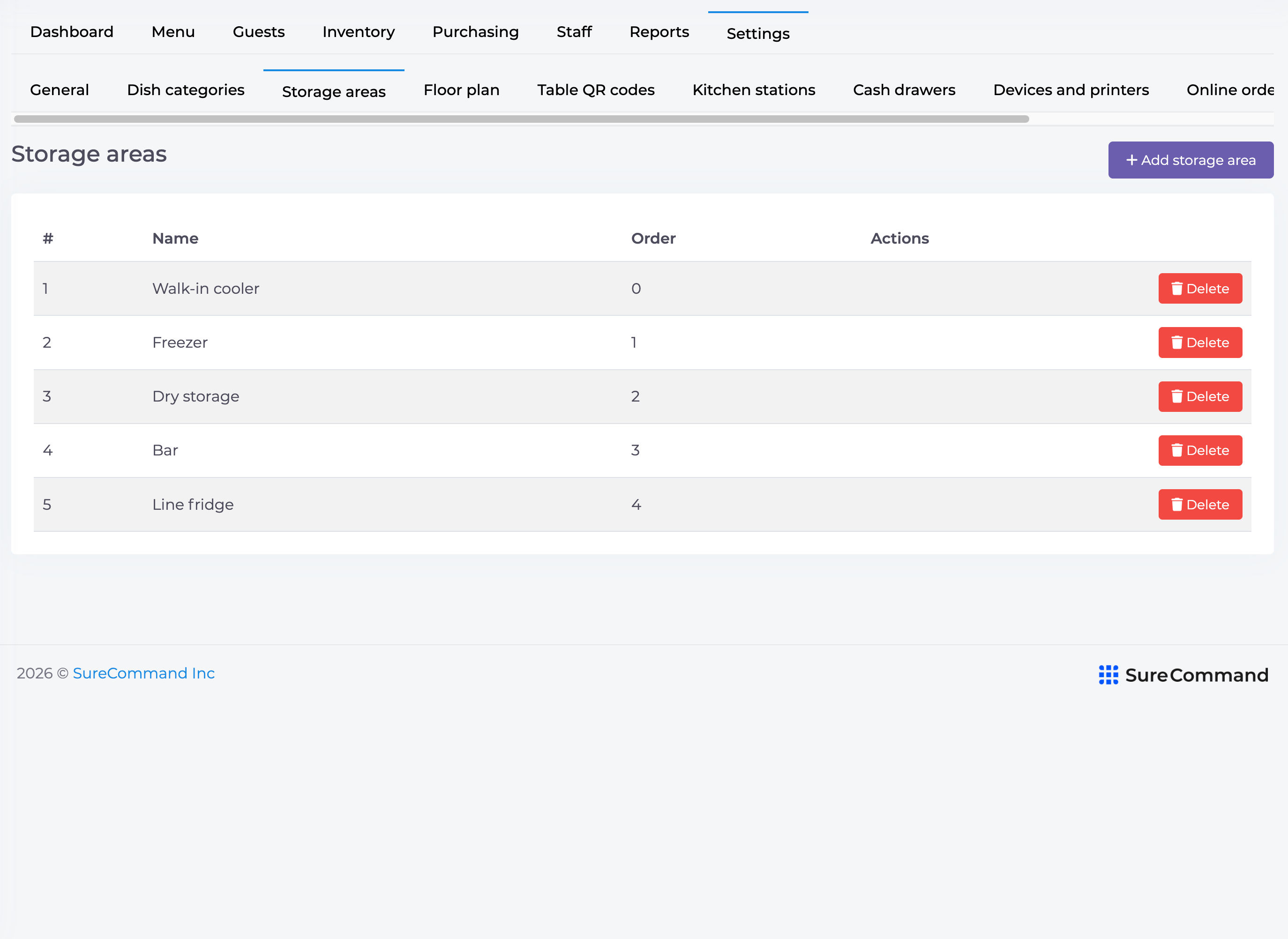The width and height of the screenshot is (1288, 939).
Task: Select the Kitchen stations tab
Action: (x=754, y=90)
